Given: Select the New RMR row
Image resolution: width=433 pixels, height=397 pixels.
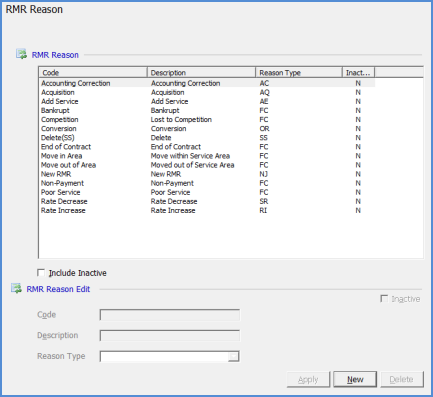Looking at the screenshot, I should (207, 174).
